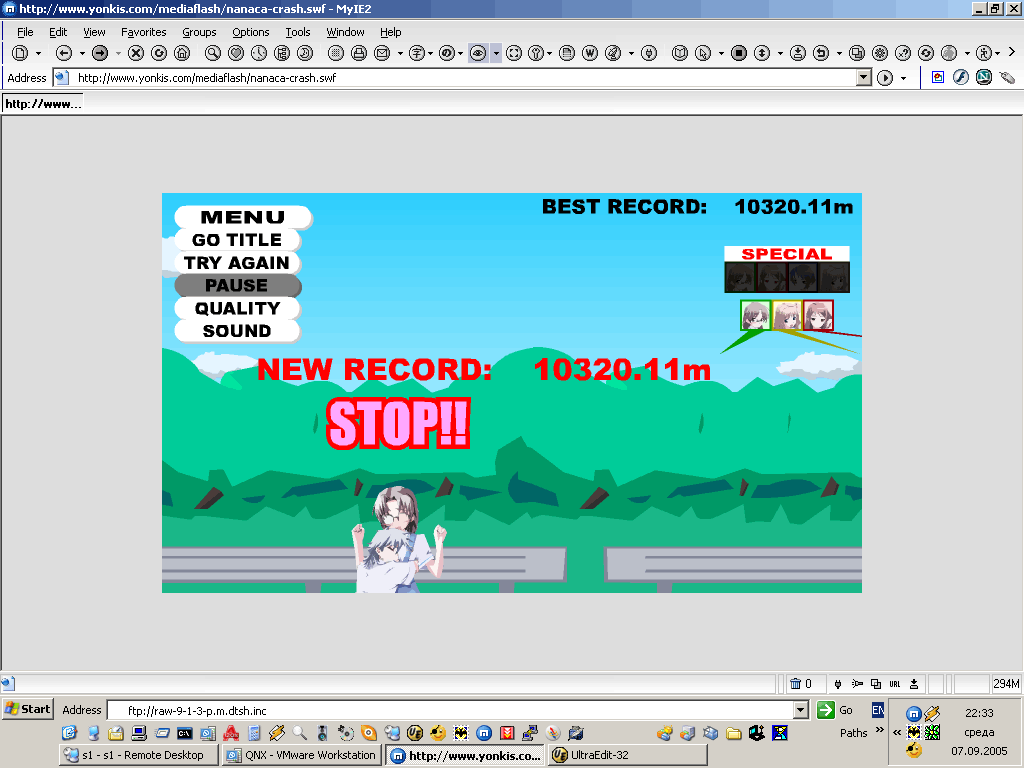
Task: Click the EN language indicator
Action: pos(878,710)
